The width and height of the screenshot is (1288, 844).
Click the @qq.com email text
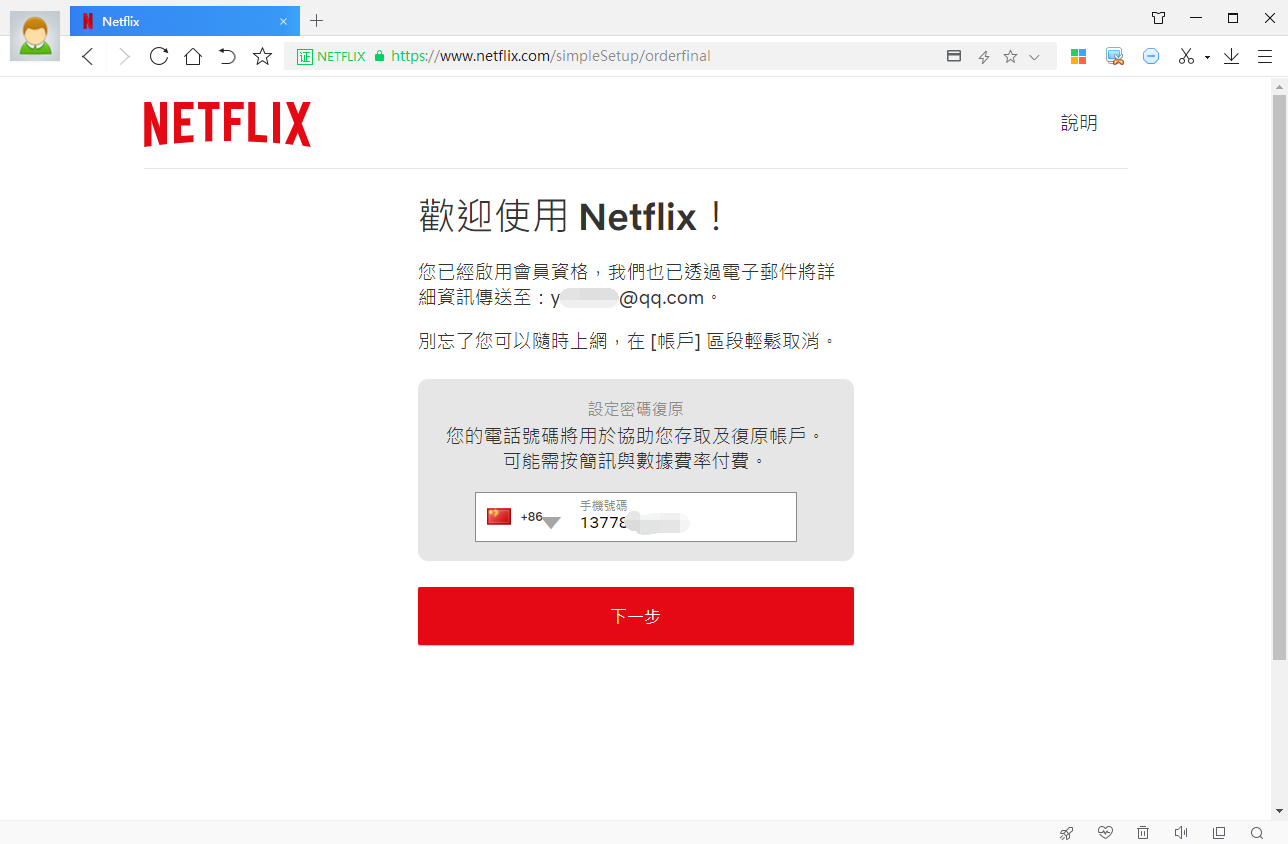click(662, 298)
